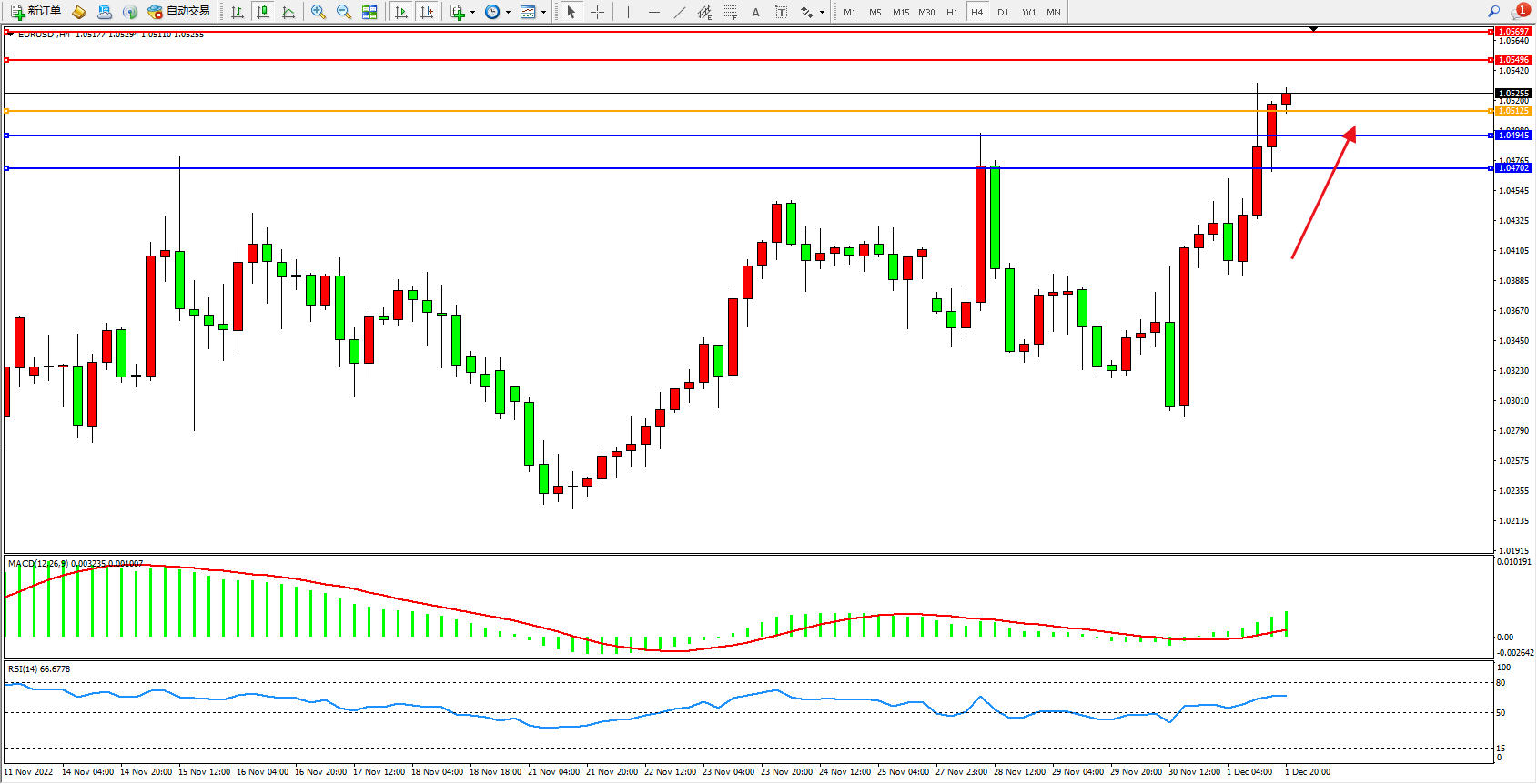Switch chart to bar chart mode
This screenshot has height=784, width=1537.
coord(238,12)
